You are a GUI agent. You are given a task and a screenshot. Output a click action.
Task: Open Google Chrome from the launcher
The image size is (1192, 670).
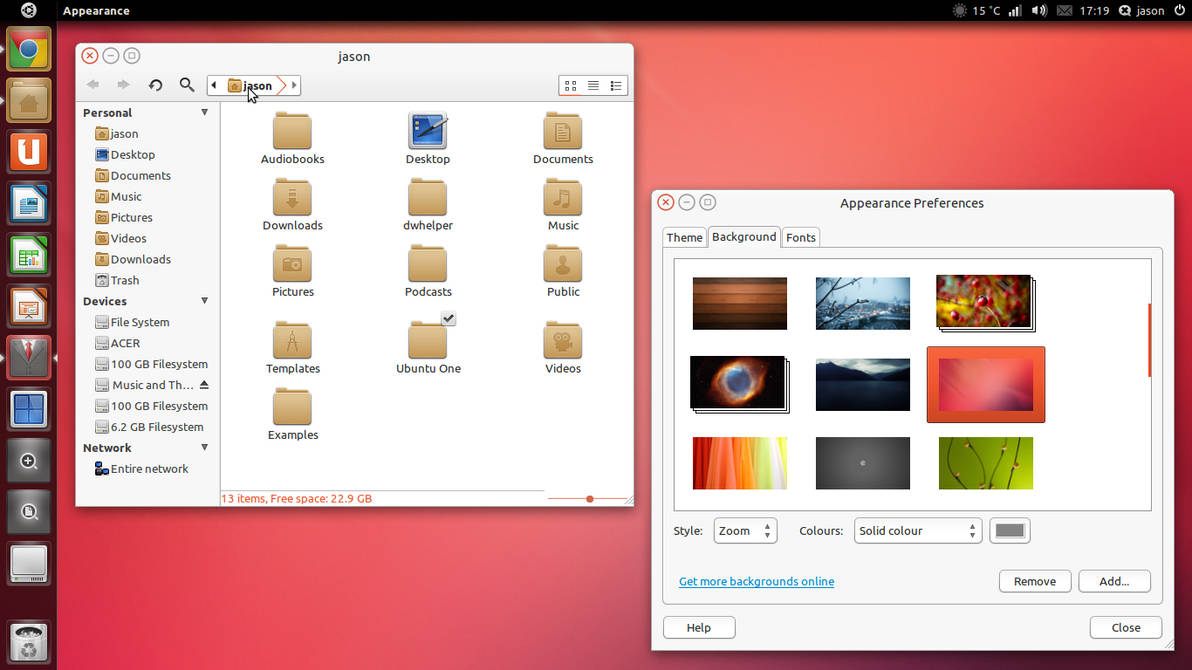pos(29,50)
